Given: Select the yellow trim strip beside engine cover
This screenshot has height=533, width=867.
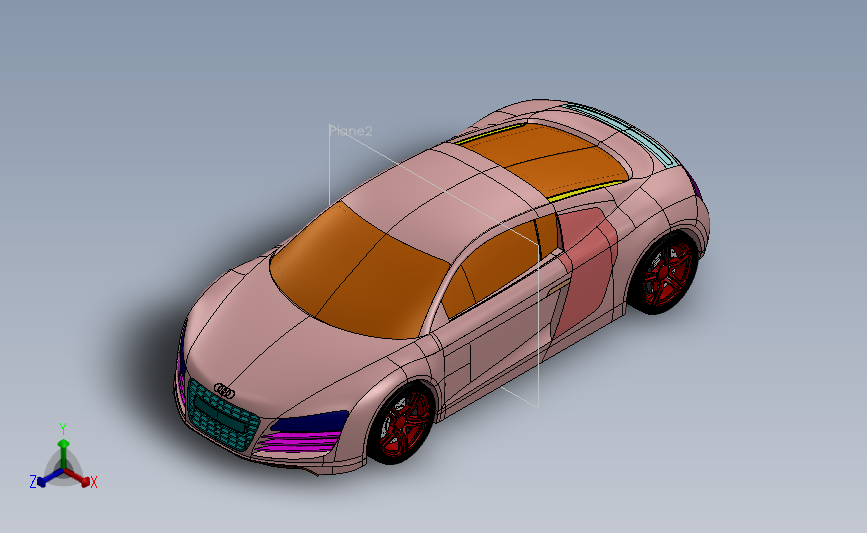Looking at the screenshot, I should click(587, 190).
